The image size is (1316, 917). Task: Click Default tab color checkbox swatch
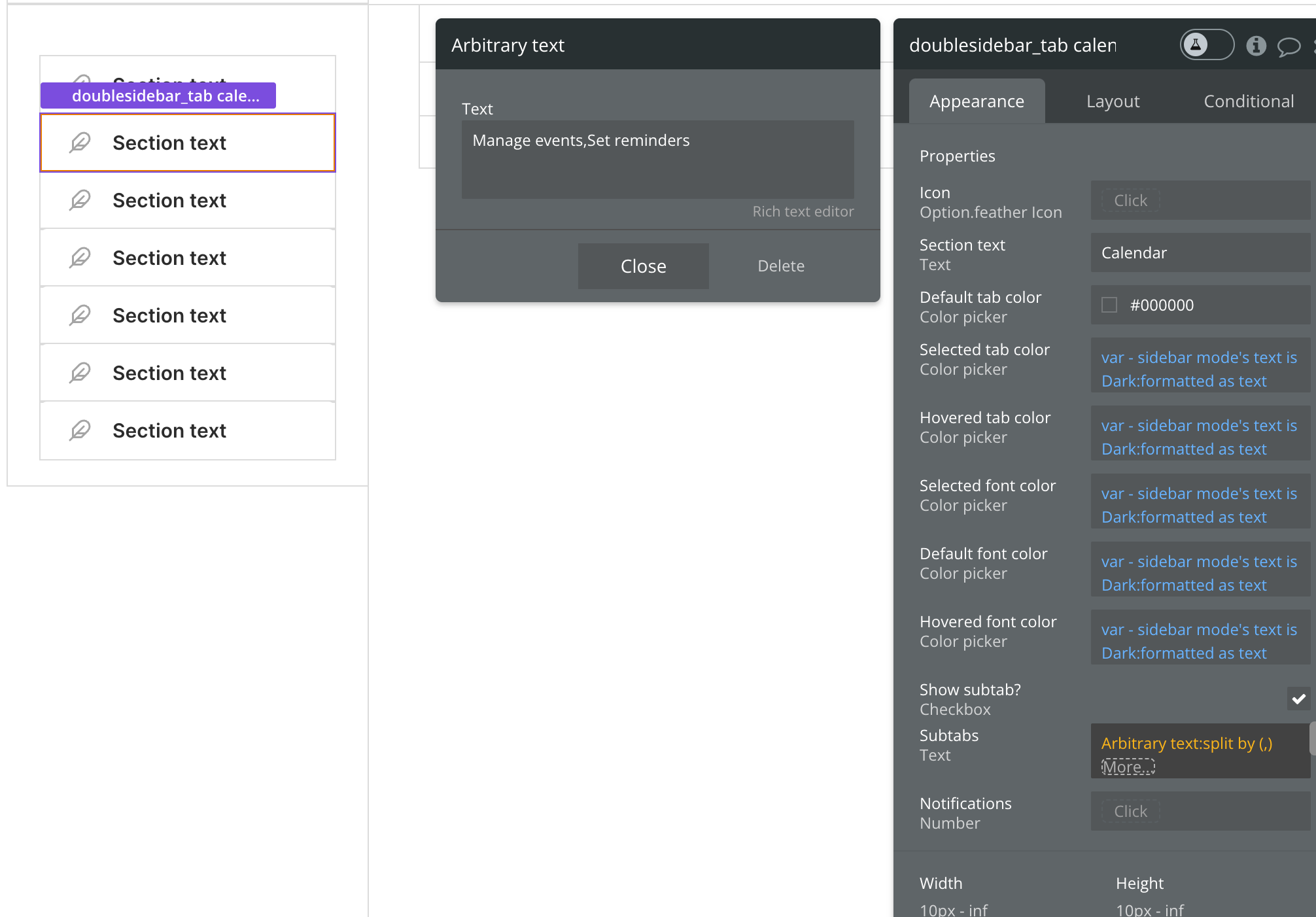coord(1109,305)
